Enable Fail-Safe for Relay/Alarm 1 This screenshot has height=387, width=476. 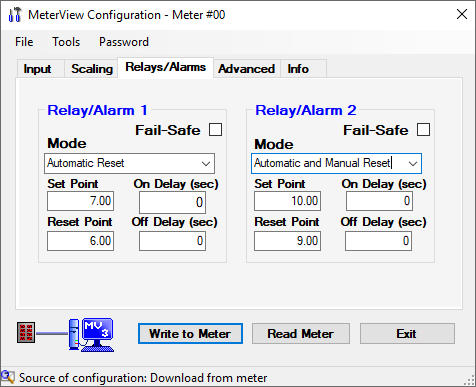click(x=215, y=130)
